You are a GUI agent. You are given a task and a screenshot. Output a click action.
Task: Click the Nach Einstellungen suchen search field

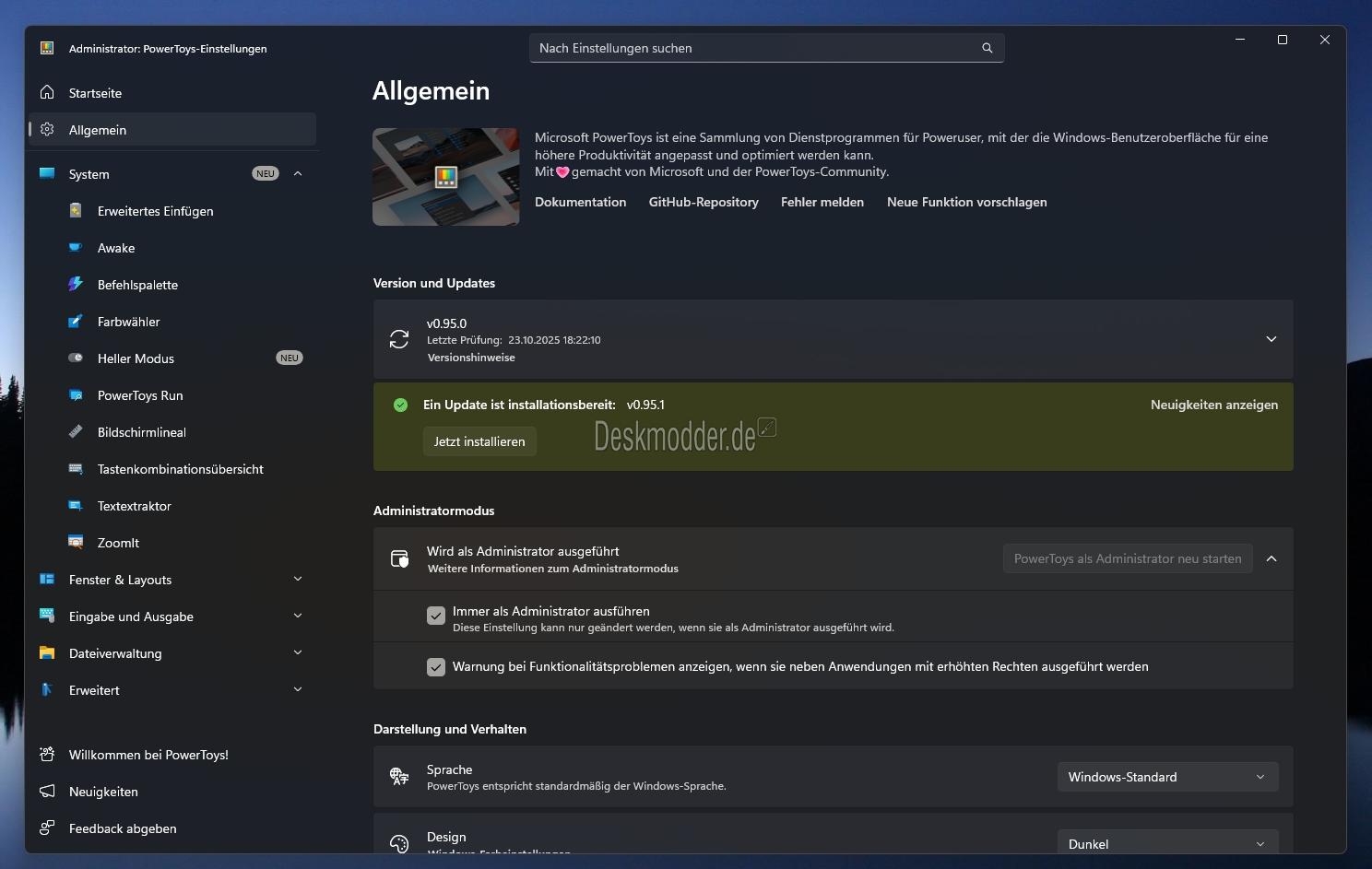(756, 48)
